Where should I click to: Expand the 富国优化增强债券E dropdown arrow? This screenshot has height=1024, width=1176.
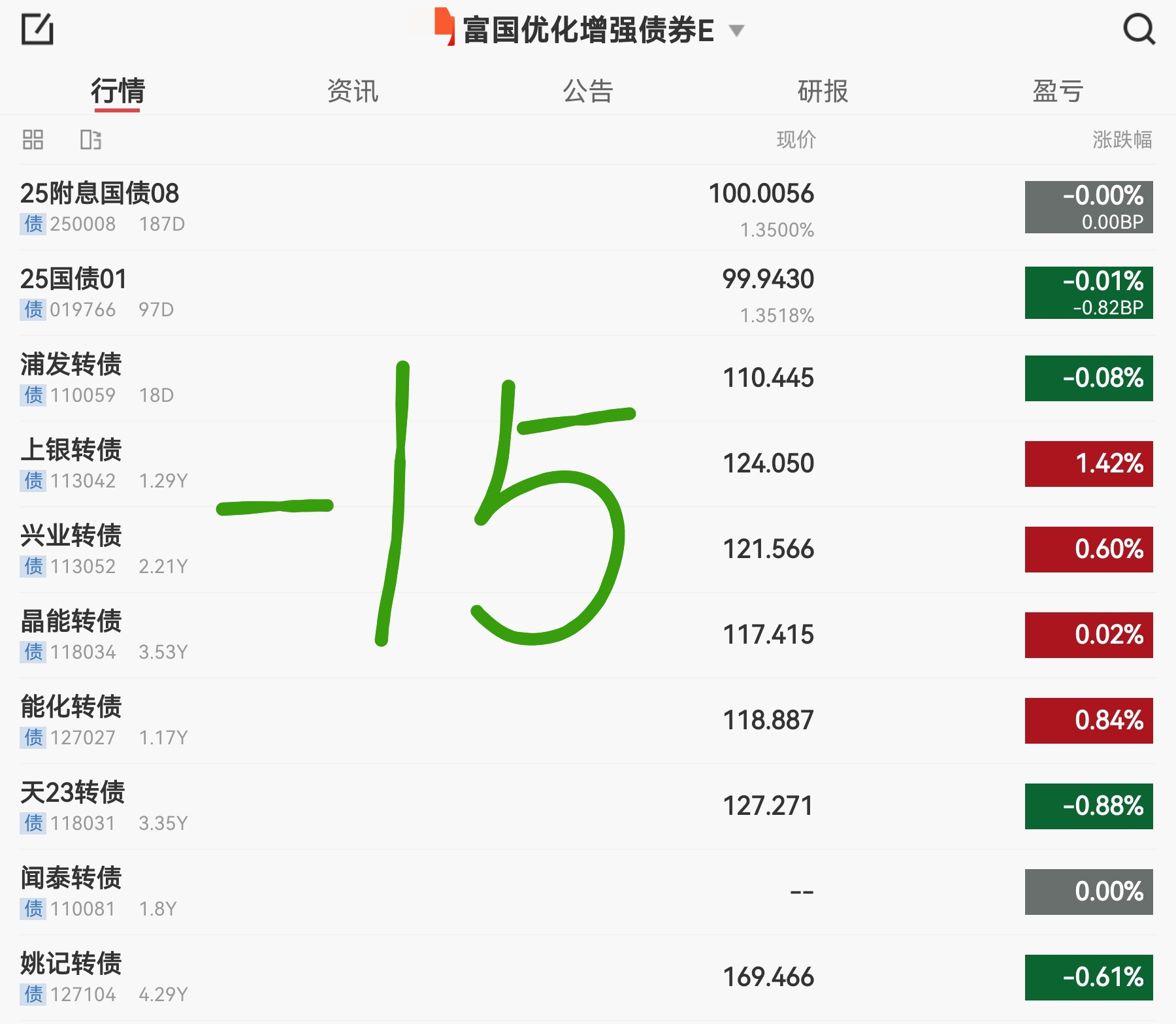[736, 31]
